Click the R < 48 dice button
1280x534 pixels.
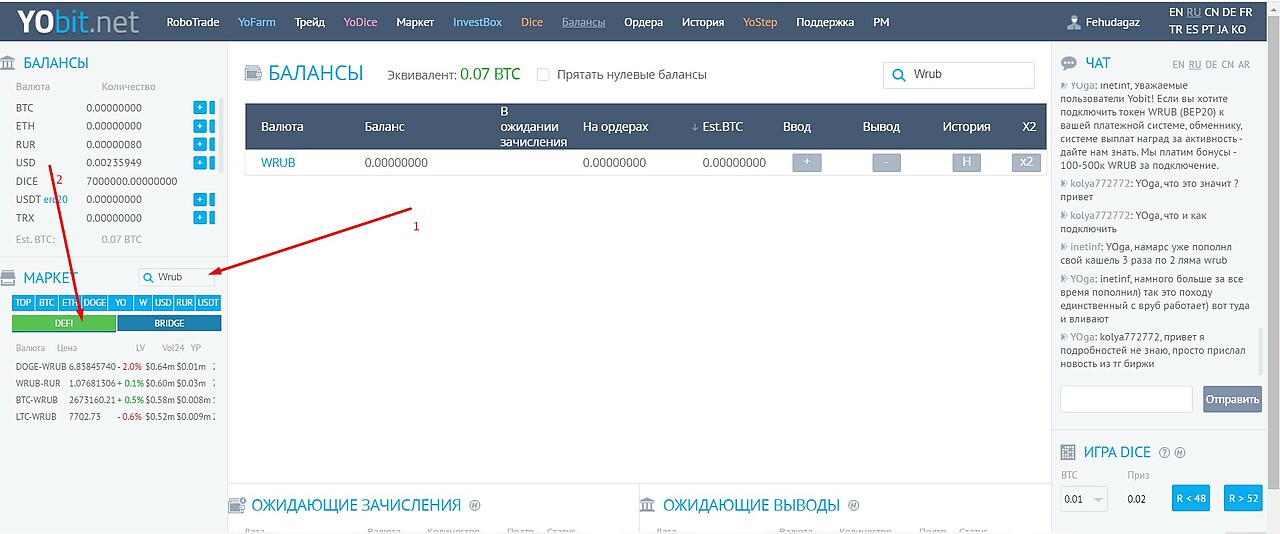click(1190, 498)
